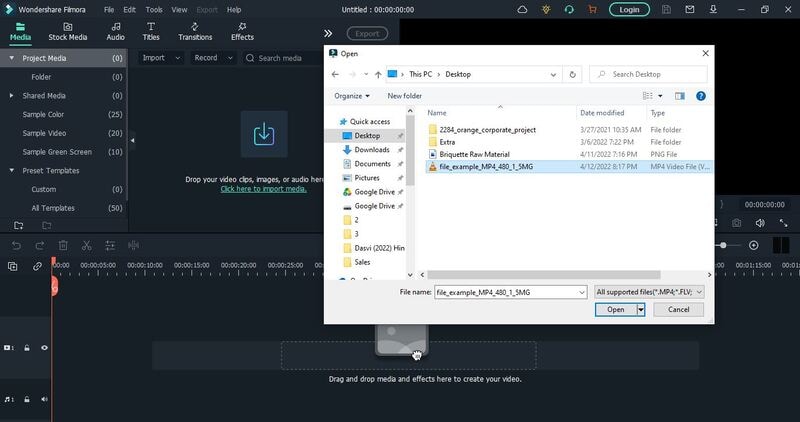Open the Help menu
Screen dimensions: 800x422
tap(234, 10)
